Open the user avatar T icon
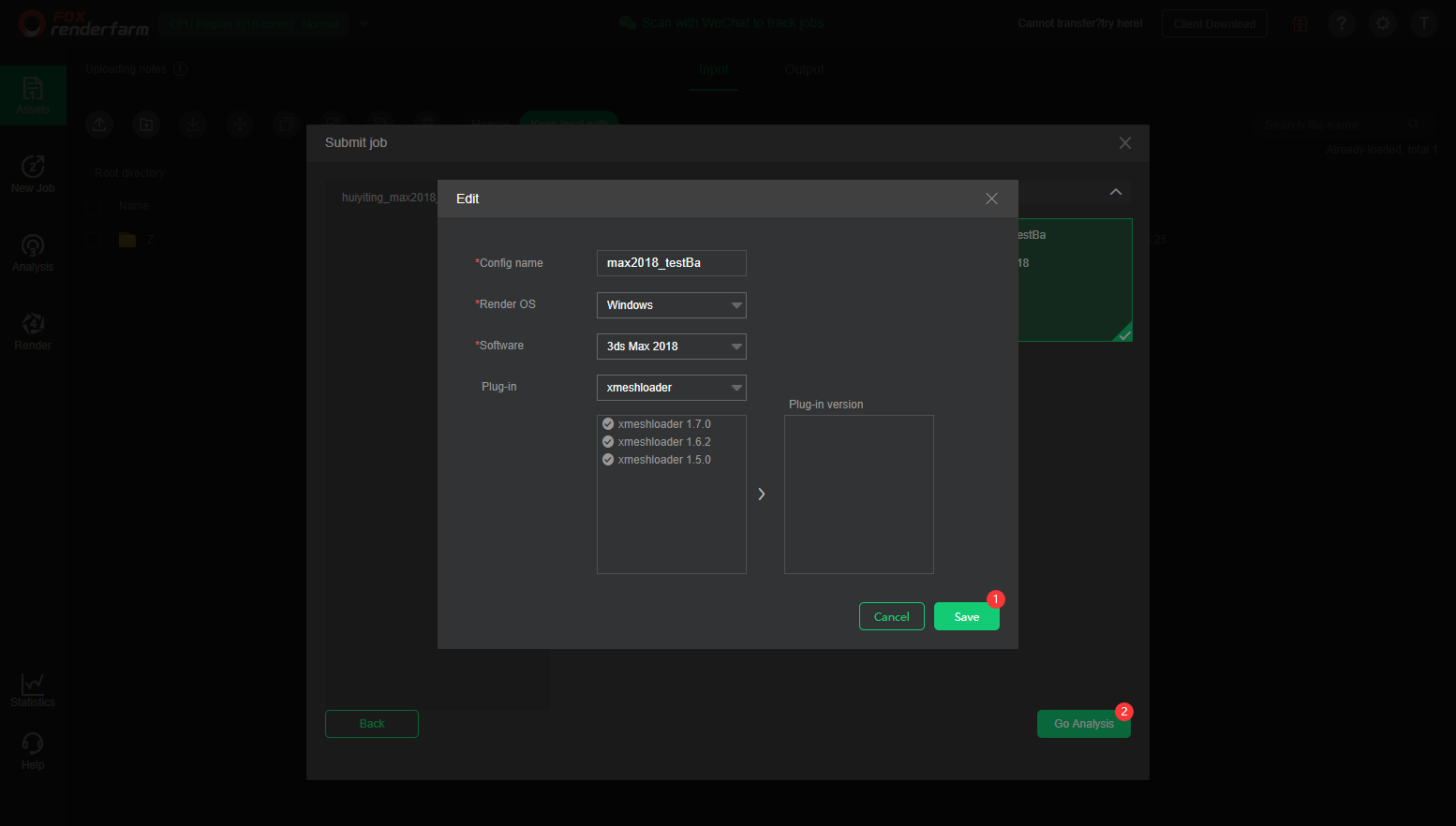The height and width of the screenshot is (826, 1456). click(x=1424, y=23)
